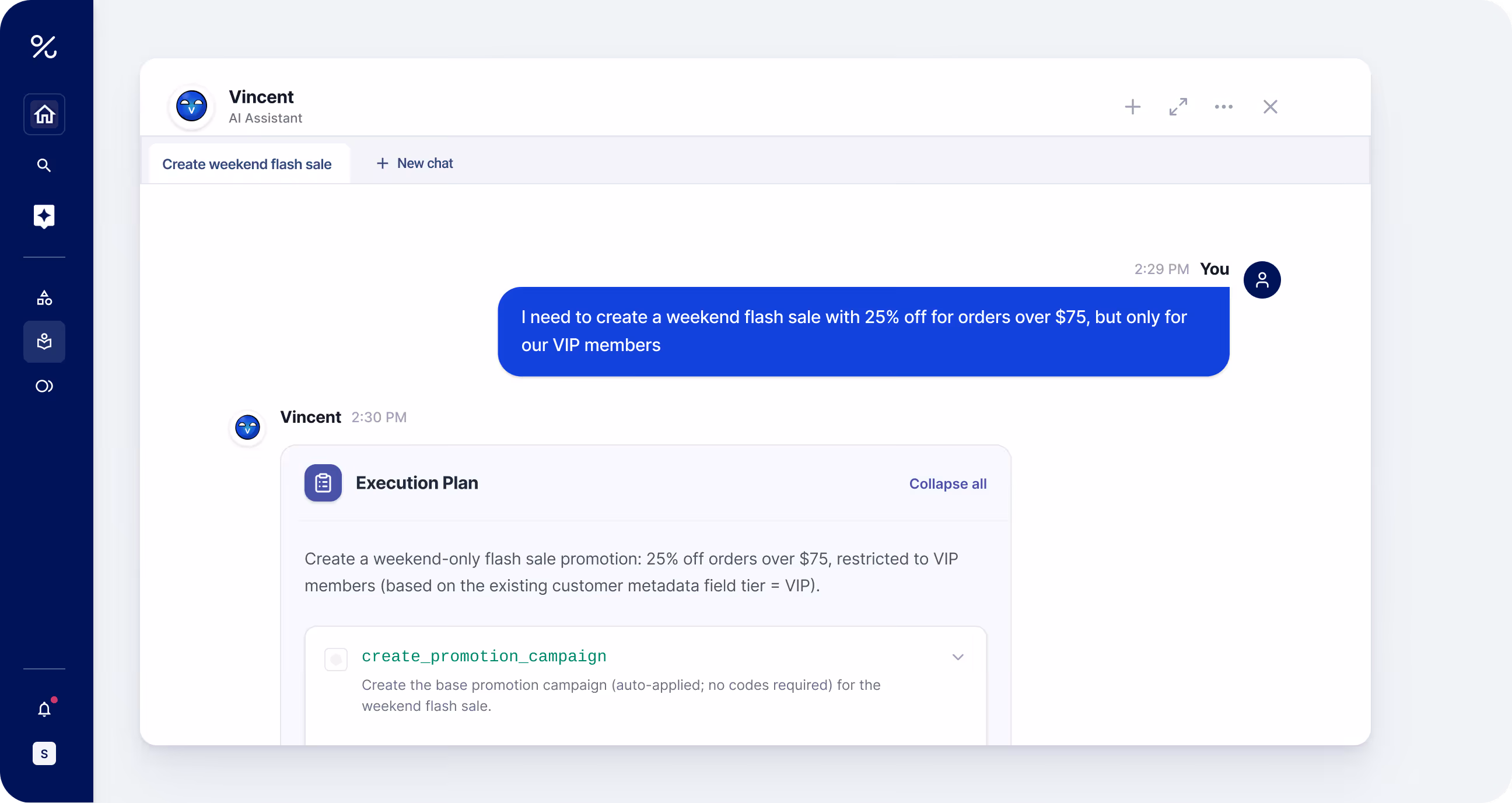Click the S user avatar at the bottom
This screenshot has height=803, width=1512.
[x=44, y=753]
